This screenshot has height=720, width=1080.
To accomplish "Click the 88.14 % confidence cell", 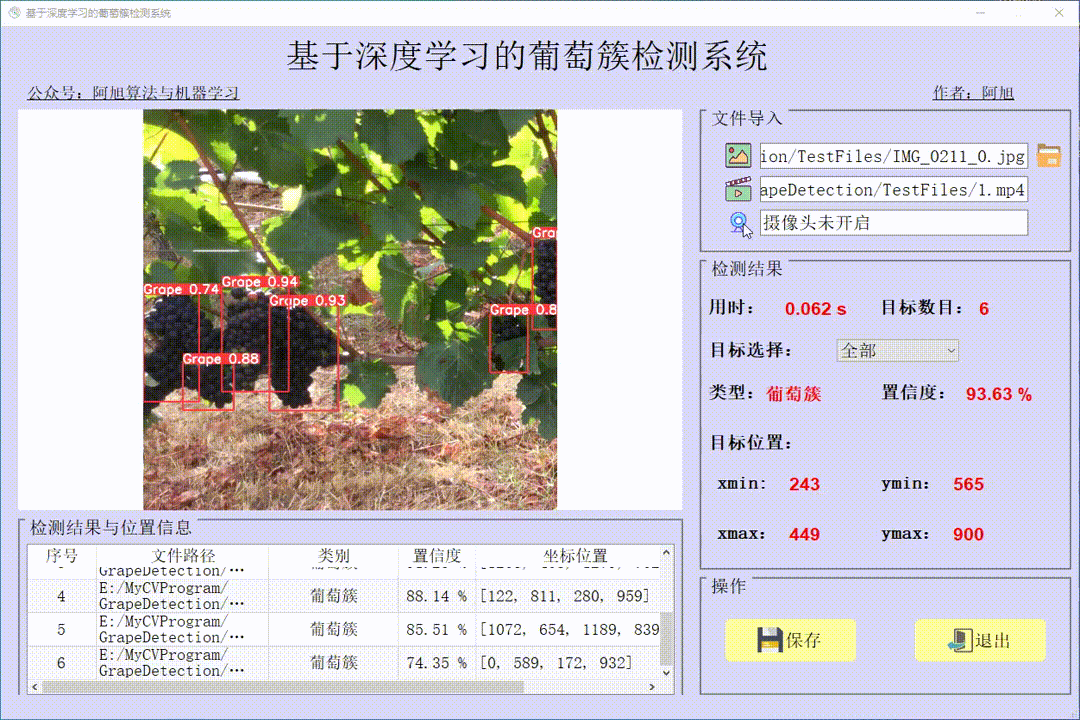I will tap(436, 596).
